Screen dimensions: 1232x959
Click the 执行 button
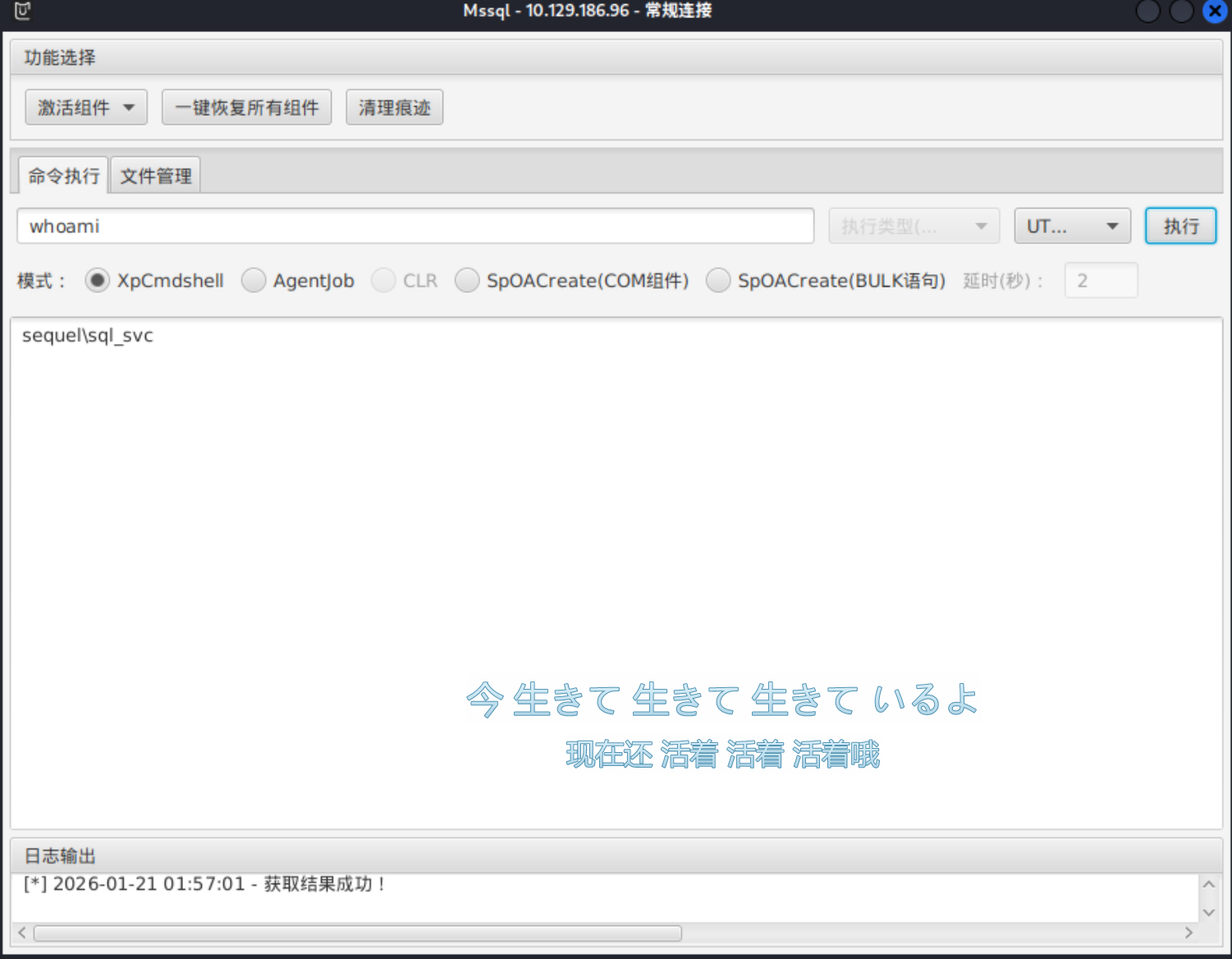pyautogui.click(x=1180, y=226)
